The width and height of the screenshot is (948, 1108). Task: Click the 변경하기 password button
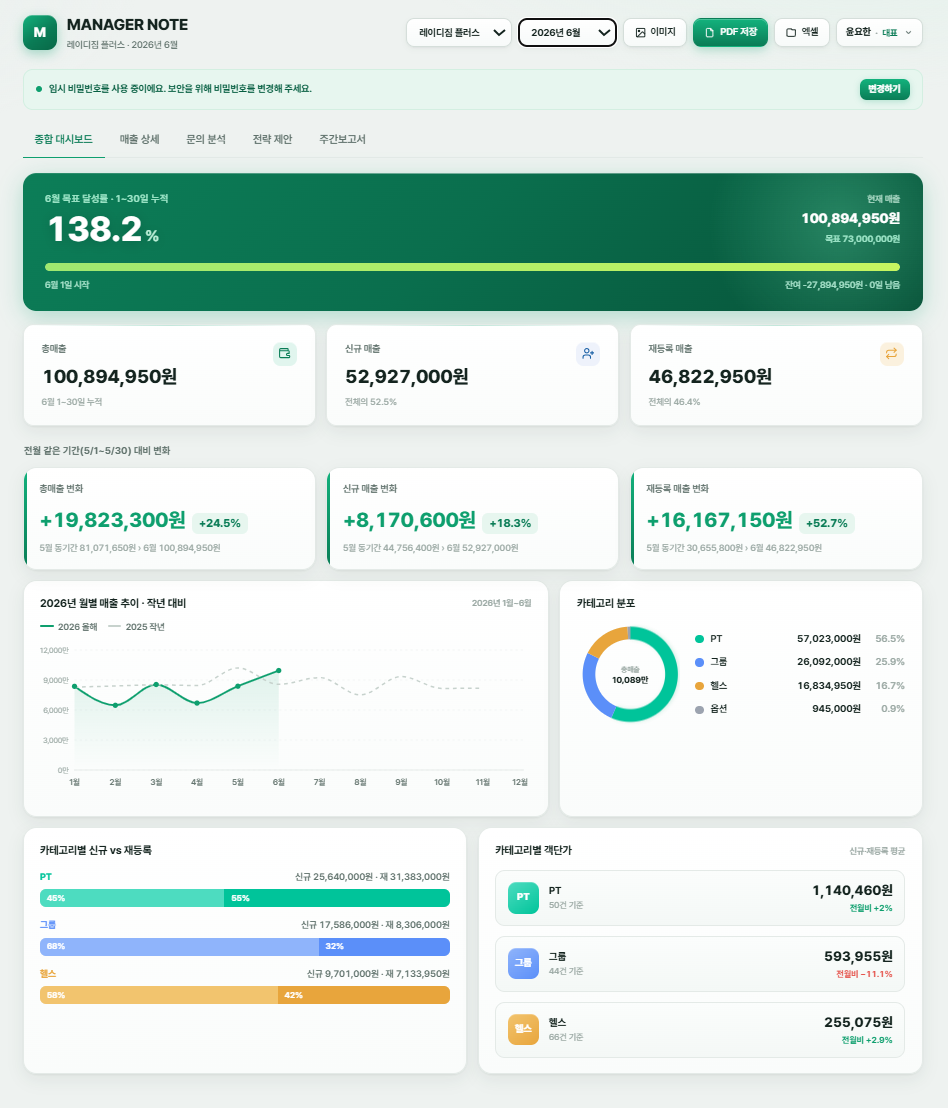pyautogui.click(x=884, y=89)
